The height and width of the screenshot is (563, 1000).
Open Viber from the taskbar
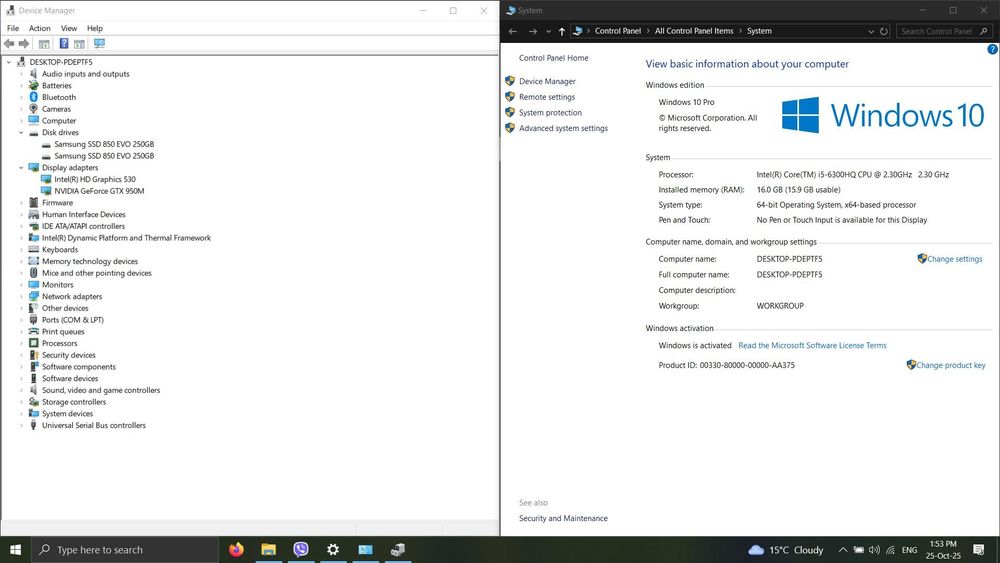point(301,550)
